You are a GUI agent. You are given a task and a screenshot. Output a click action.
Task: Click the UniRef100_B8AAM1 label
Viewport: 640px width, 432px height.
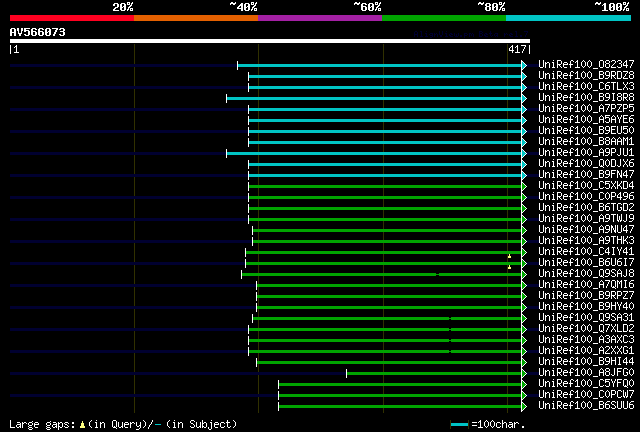coord(586,141)
